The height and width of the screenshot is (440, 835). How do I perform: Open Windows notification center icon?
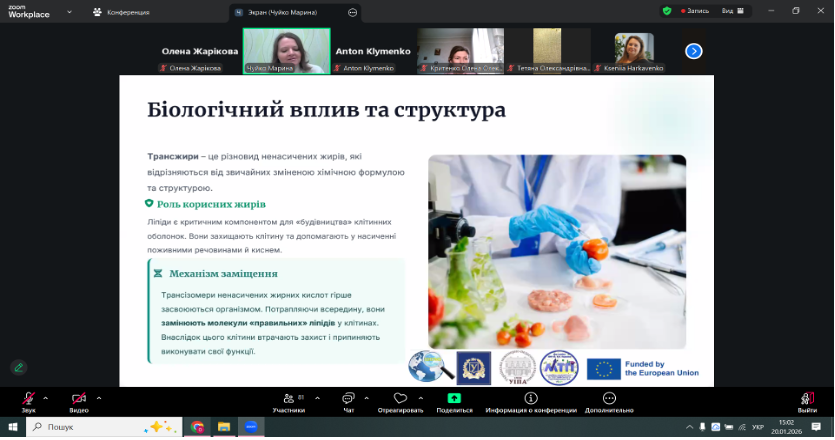tap(816, 427)
